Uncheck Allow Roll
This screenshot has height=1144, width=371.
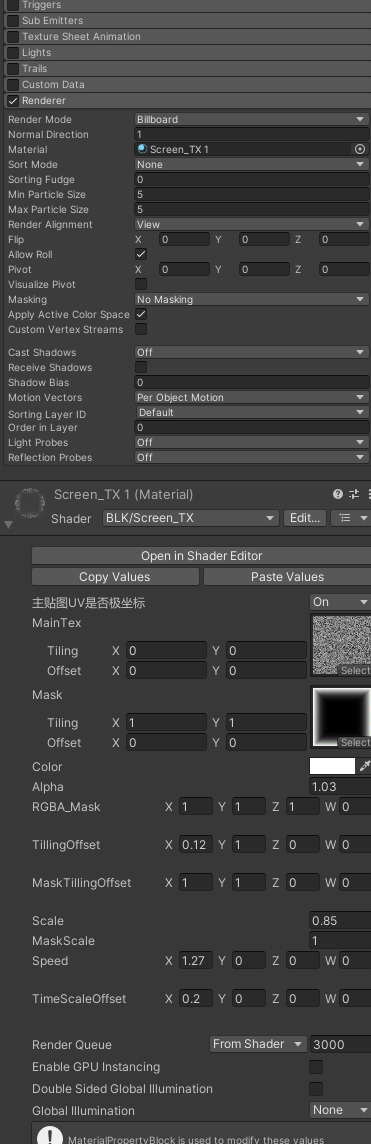[x=141, y=255]
